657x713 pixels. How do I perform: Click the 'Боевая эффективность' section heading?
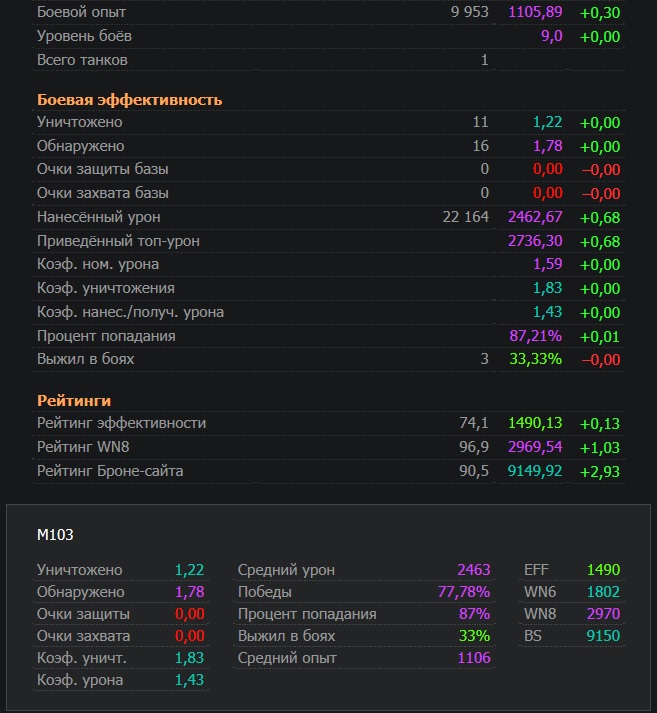point(129,100)
